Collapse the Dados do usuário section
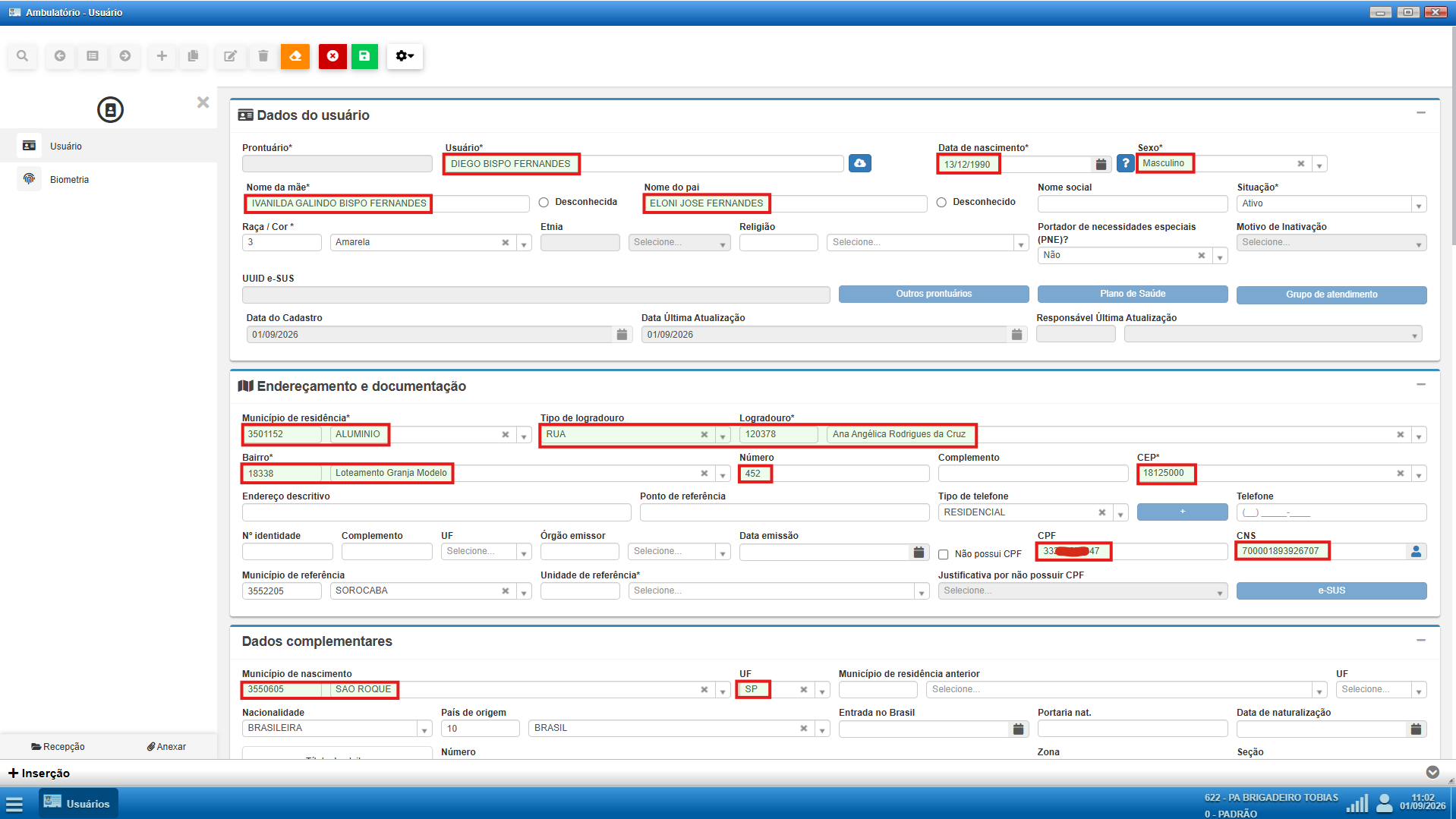1456x819 pixels. 1421,113
